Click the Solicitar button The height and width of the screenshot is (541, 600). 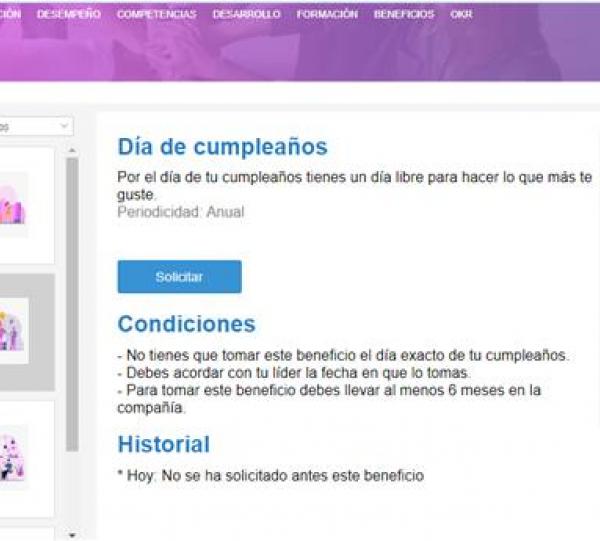(x=179, y=277)
